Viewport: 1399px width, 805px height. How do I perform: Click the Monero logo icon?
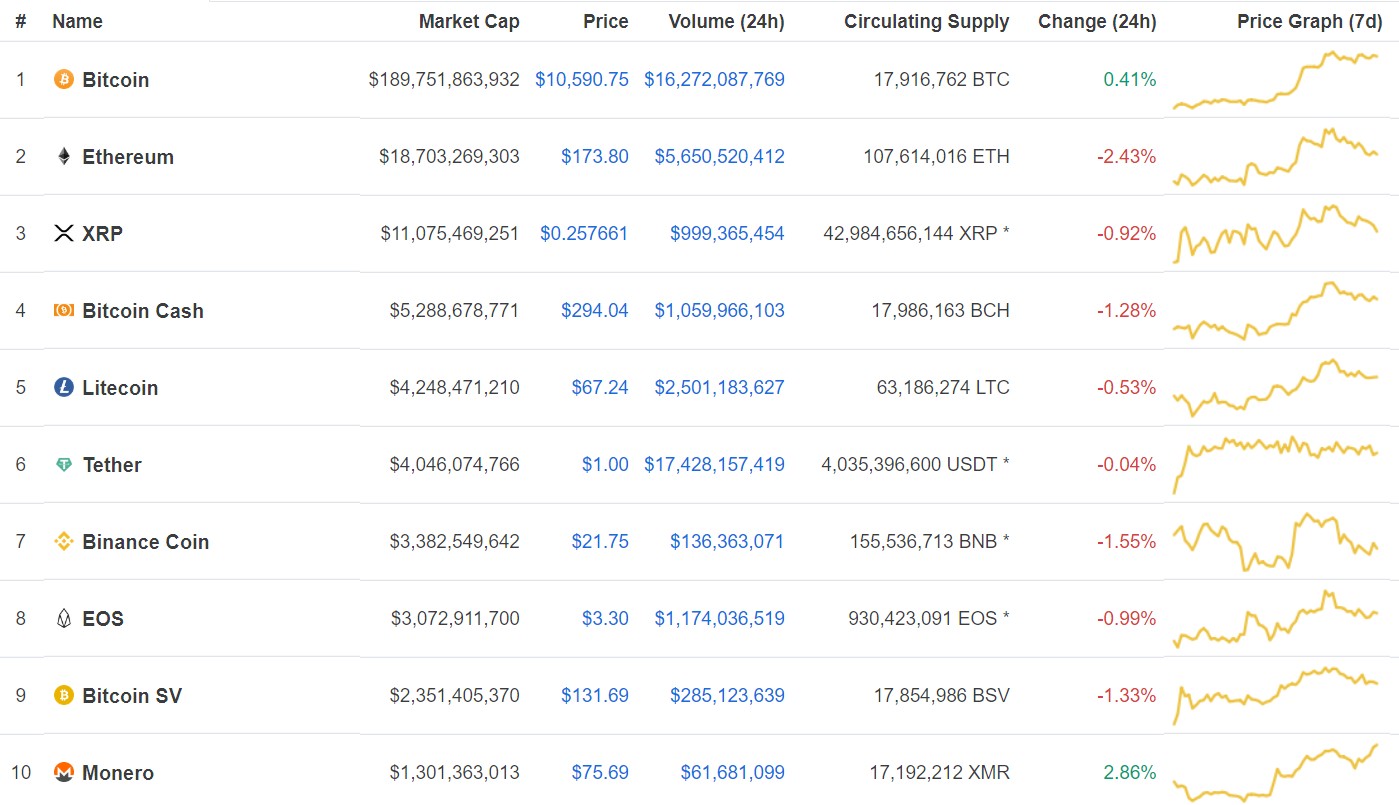point(64,772)
